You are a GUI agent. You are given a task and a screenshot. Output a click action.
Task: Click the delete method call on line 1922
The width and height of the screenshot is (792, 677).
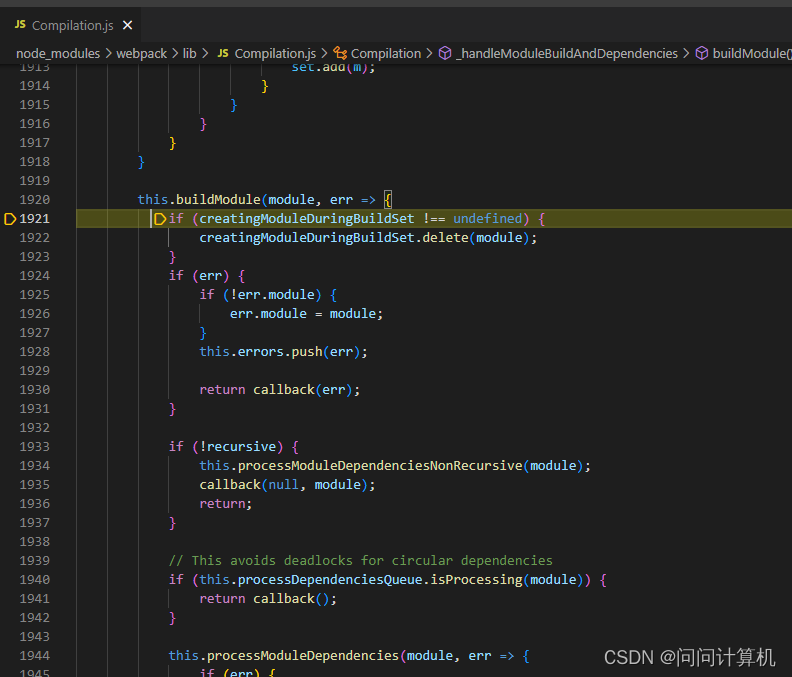pyautogui.click(x=446, y=238)
